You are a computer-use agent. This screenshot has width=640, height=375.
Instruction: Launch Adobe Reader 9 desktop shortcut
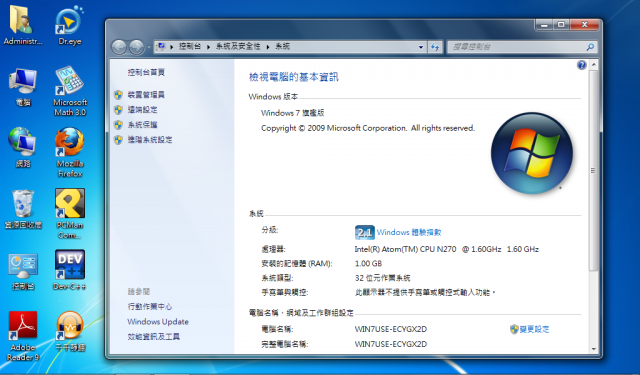pyautogui.click(x=23, y=336)
